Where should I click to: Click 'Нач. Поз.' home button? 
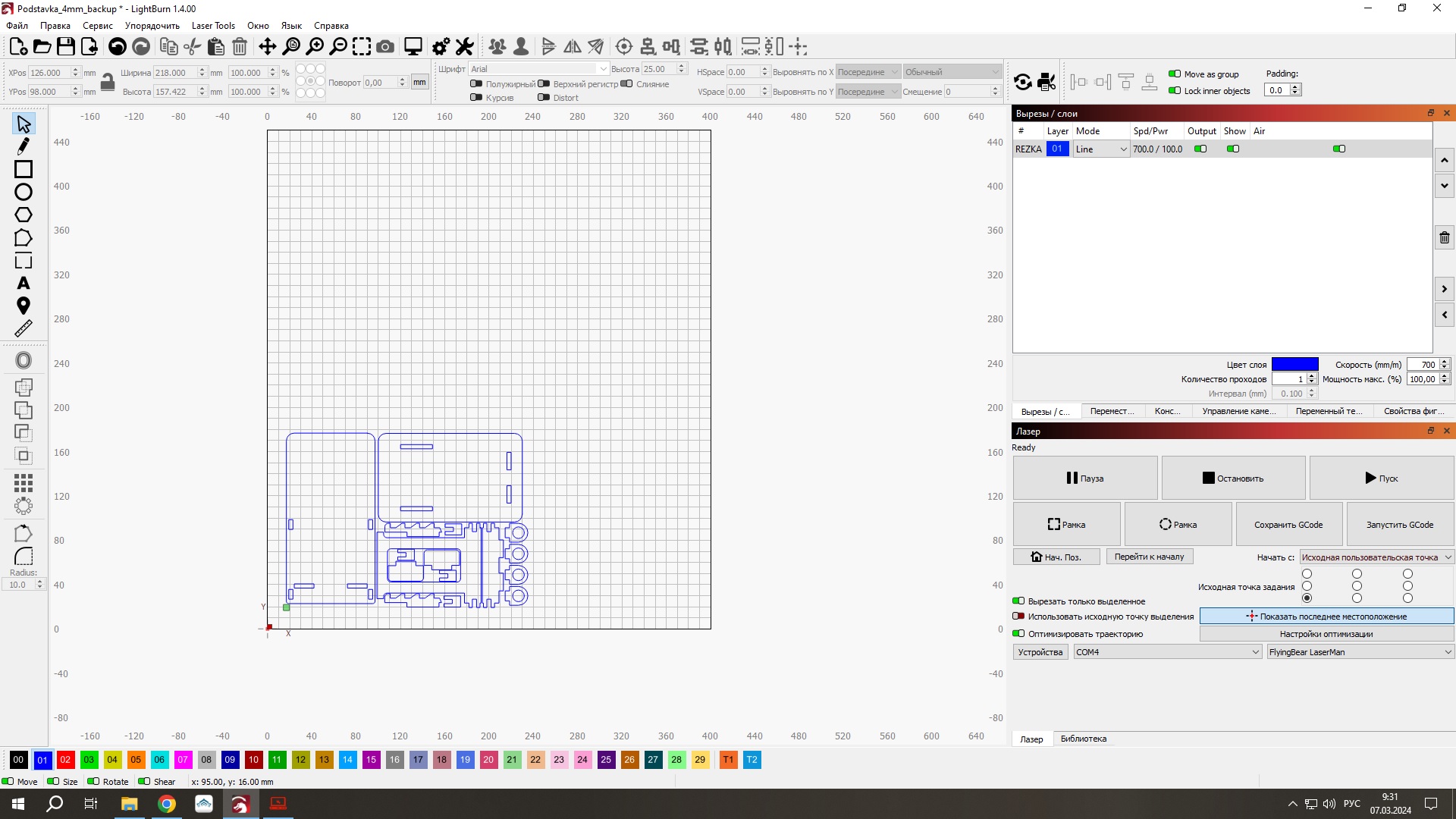click(1056, 557)
